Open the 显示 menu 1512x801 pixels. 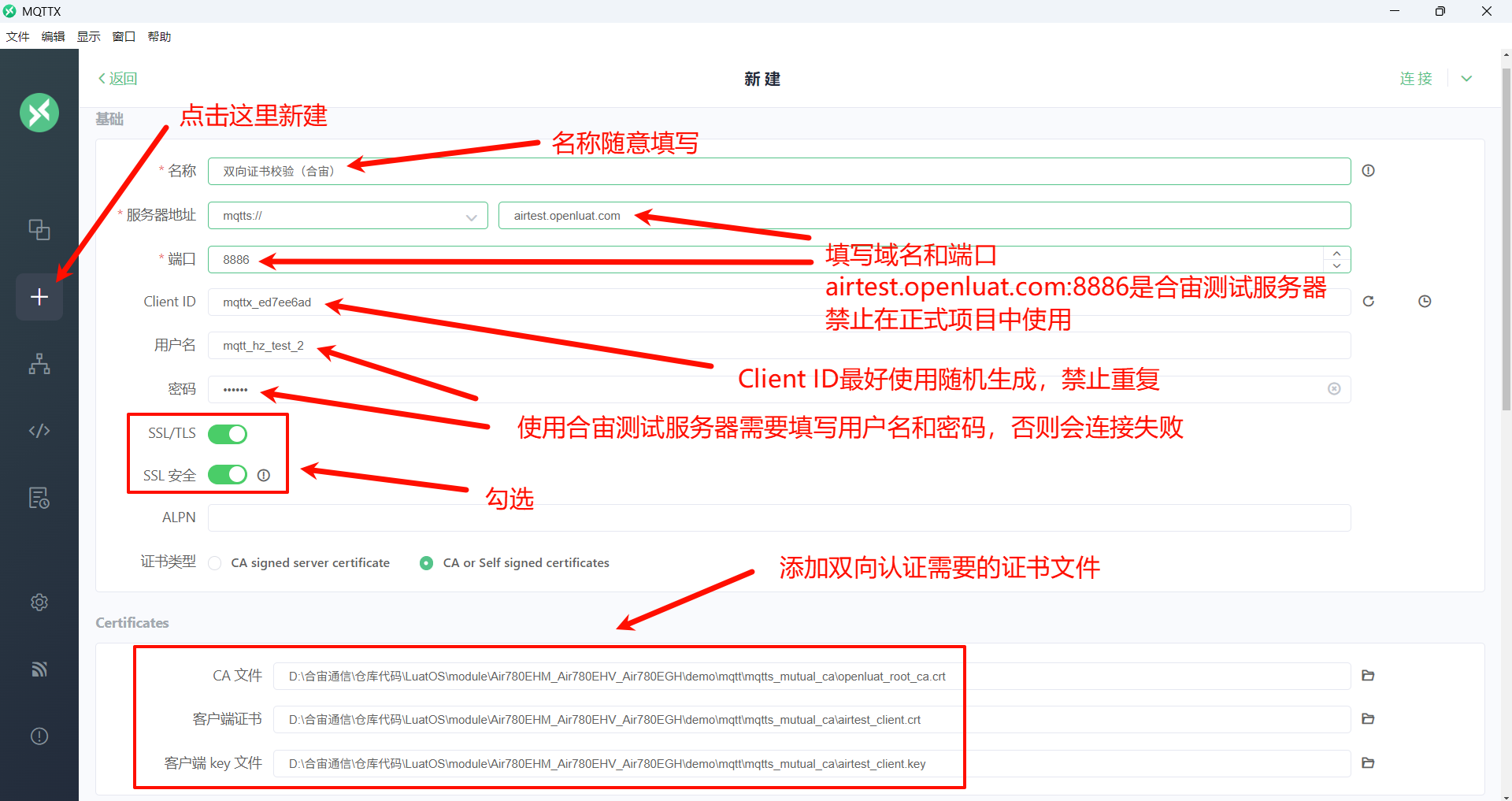[88, 37]
